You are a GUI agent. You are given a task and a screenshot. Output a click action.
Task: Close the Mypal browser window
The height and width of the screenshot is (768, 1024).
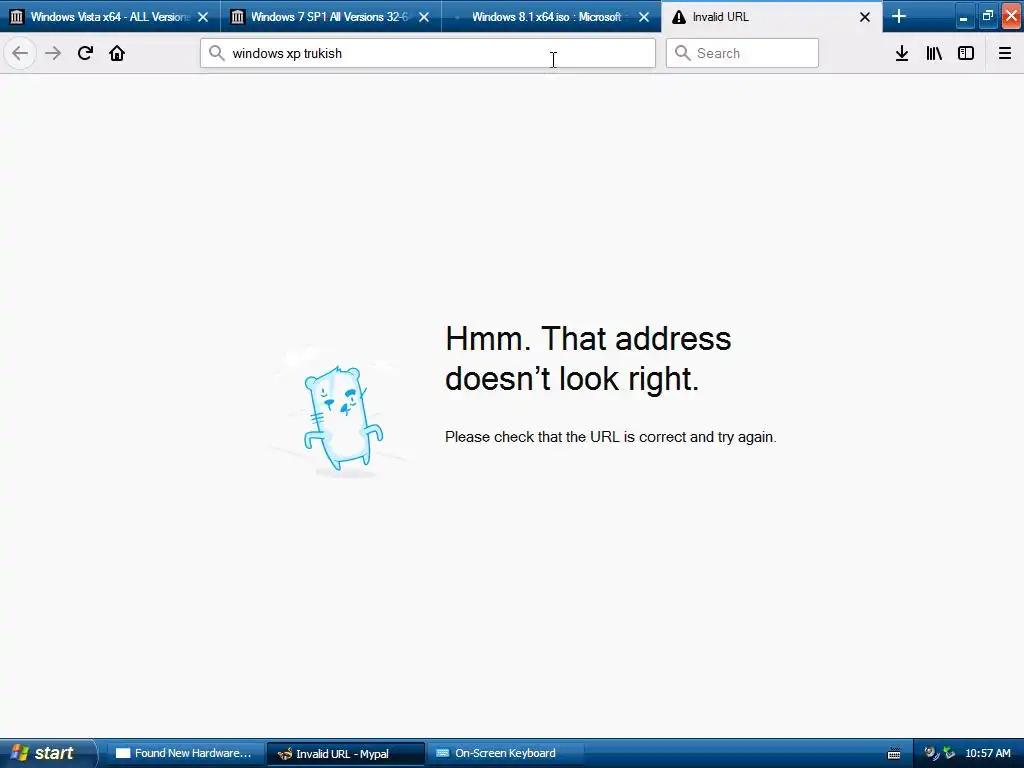[1012, 17]
